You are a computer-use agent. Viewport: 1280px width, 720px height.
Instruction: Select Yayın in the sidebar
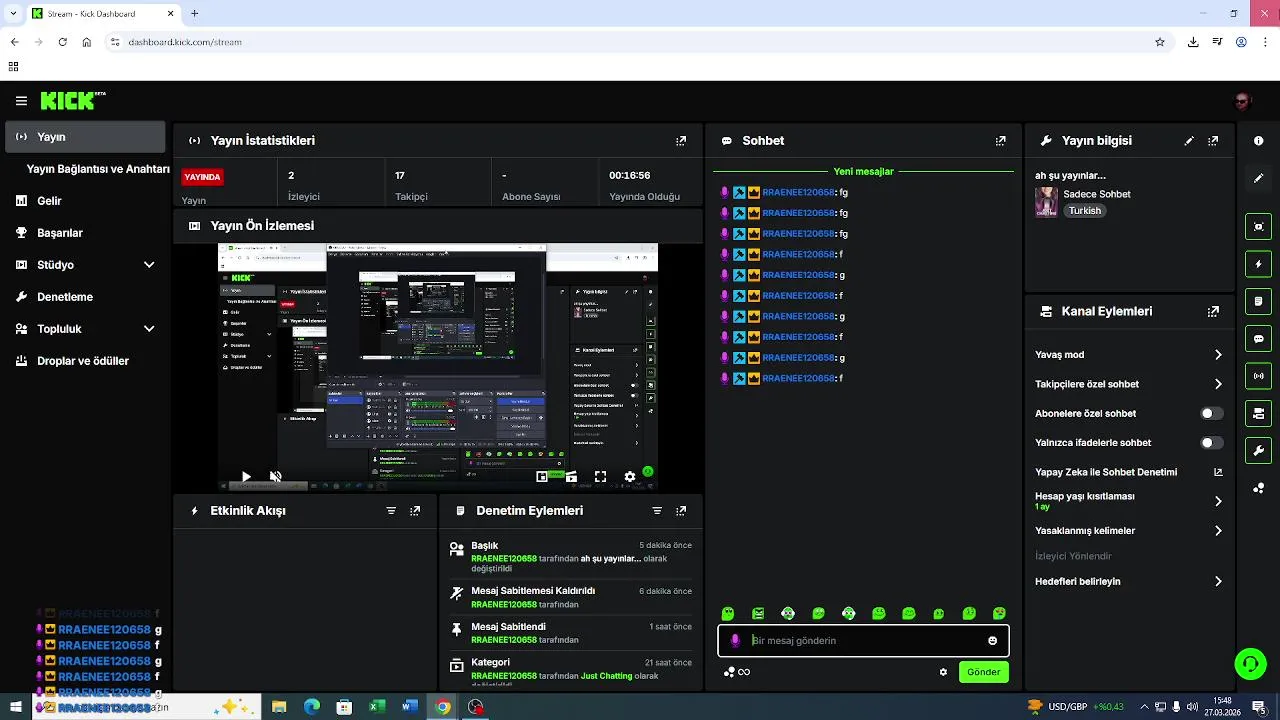click(x=85, y=137)
